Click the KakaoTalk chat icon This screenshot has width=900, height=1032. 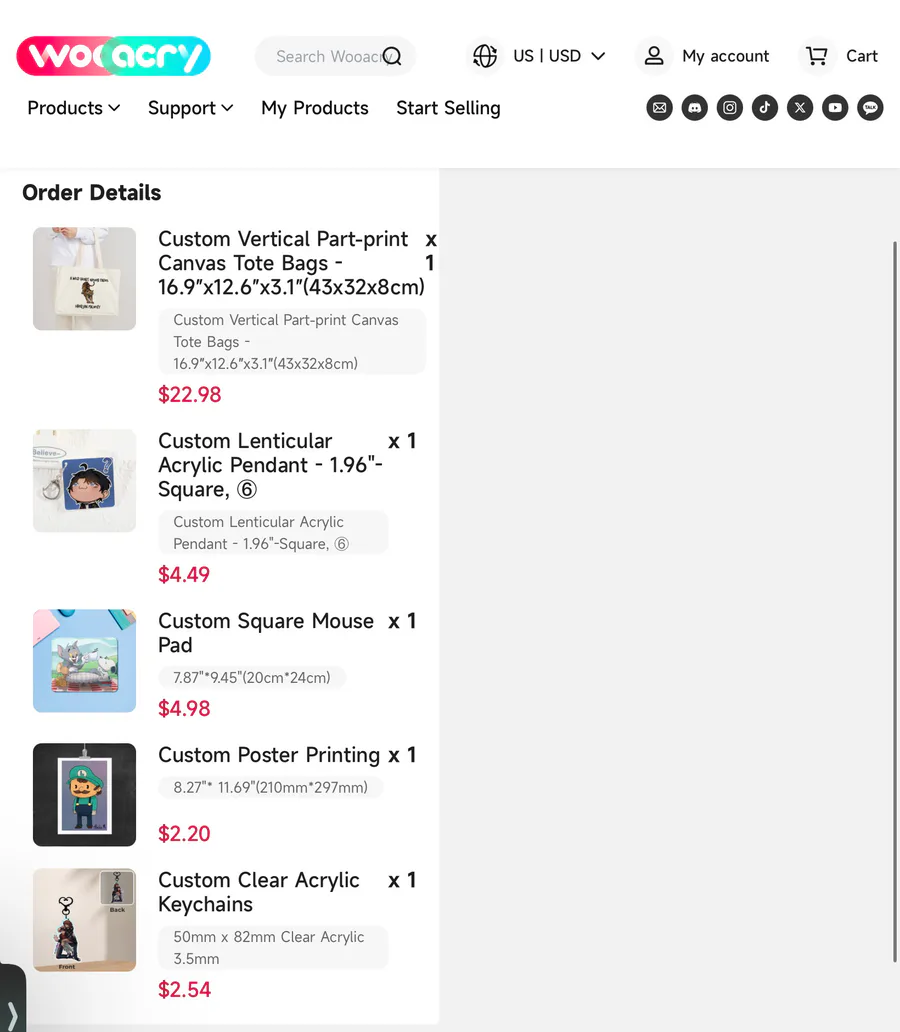click(870, 108)
